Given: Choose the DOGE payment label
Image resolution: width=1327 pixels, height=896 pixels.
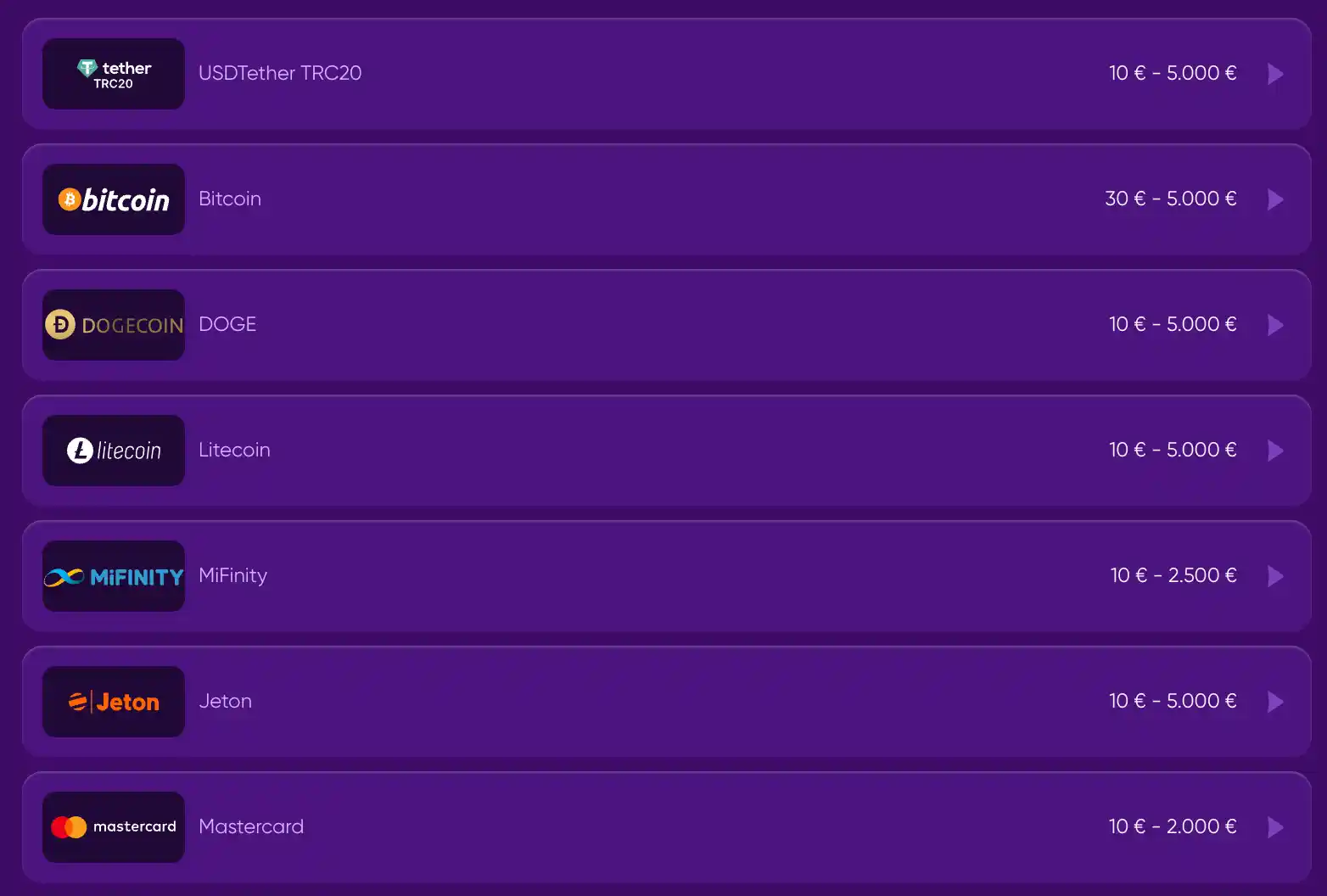Looking at the screenshot, I should pyautogui.click(x=227, y=324).
